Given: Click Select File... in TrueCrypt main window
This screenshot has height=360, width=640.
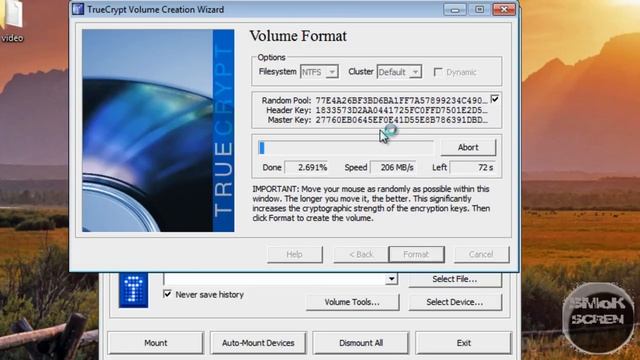Looking at the screenshot, I should pos(455,279).
